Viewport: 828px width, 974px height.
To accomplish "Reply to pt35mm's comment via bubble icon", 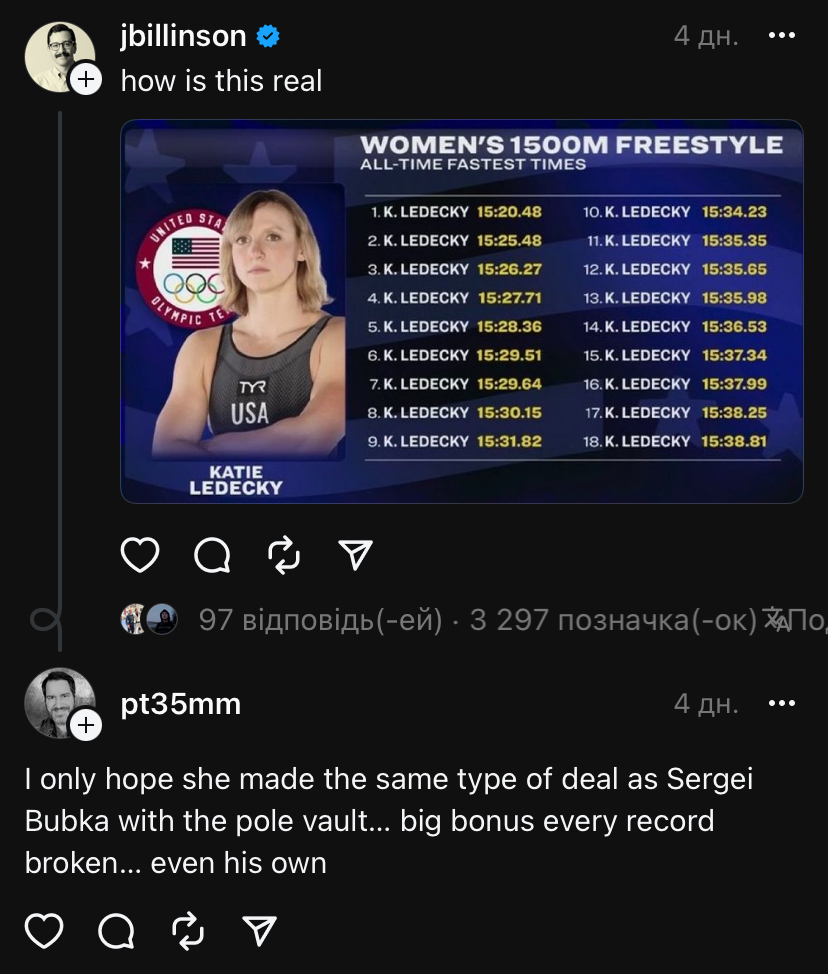I will pyautogui.click(x=116, y=931).
